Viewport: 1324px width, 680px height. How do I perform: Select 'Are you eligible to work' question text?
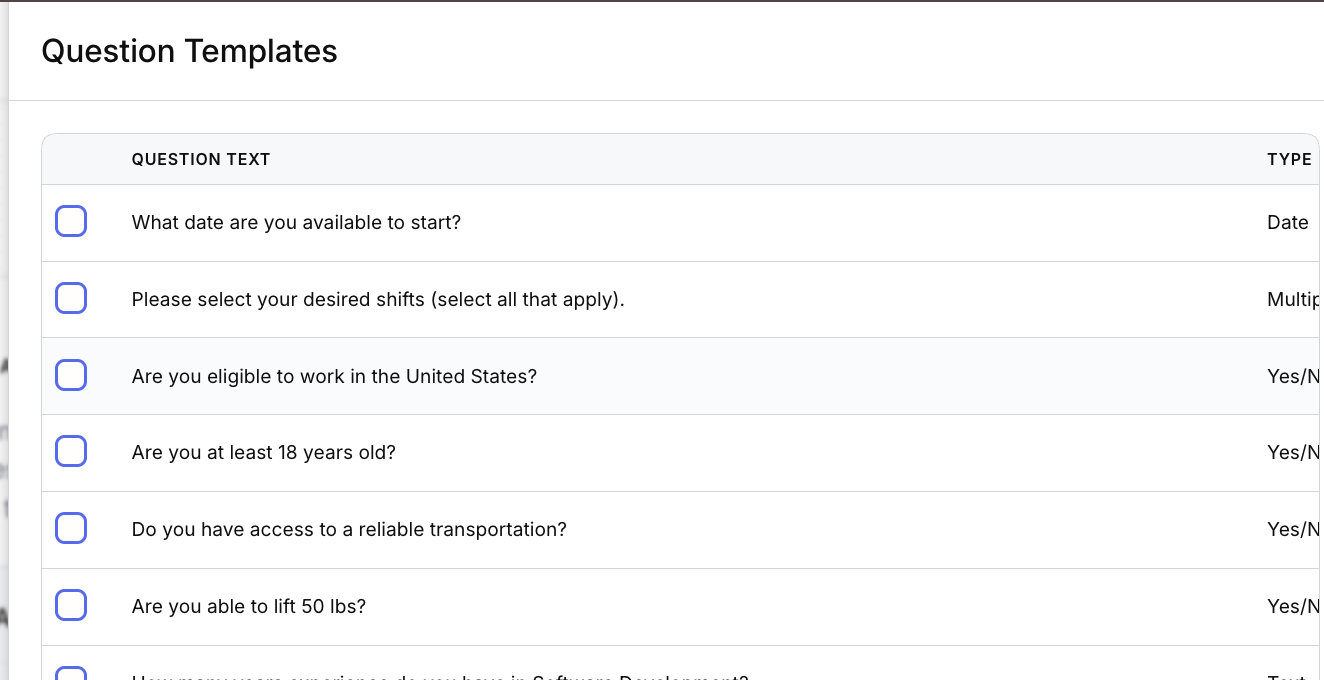pos(334,376)
